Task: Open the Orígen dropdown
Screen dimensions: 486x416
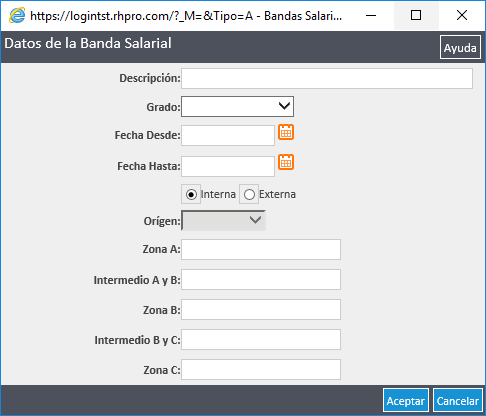Action: (x=223, y=220)
